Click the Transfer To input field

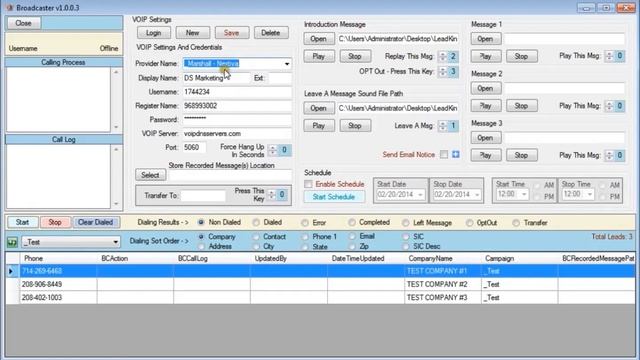pos(203,196)
